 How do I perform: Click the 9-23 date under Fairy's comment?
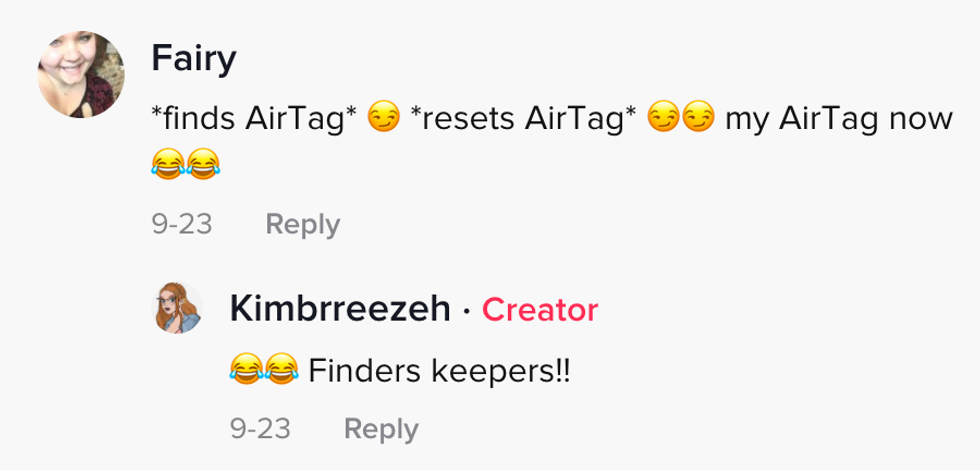(182, 224)
